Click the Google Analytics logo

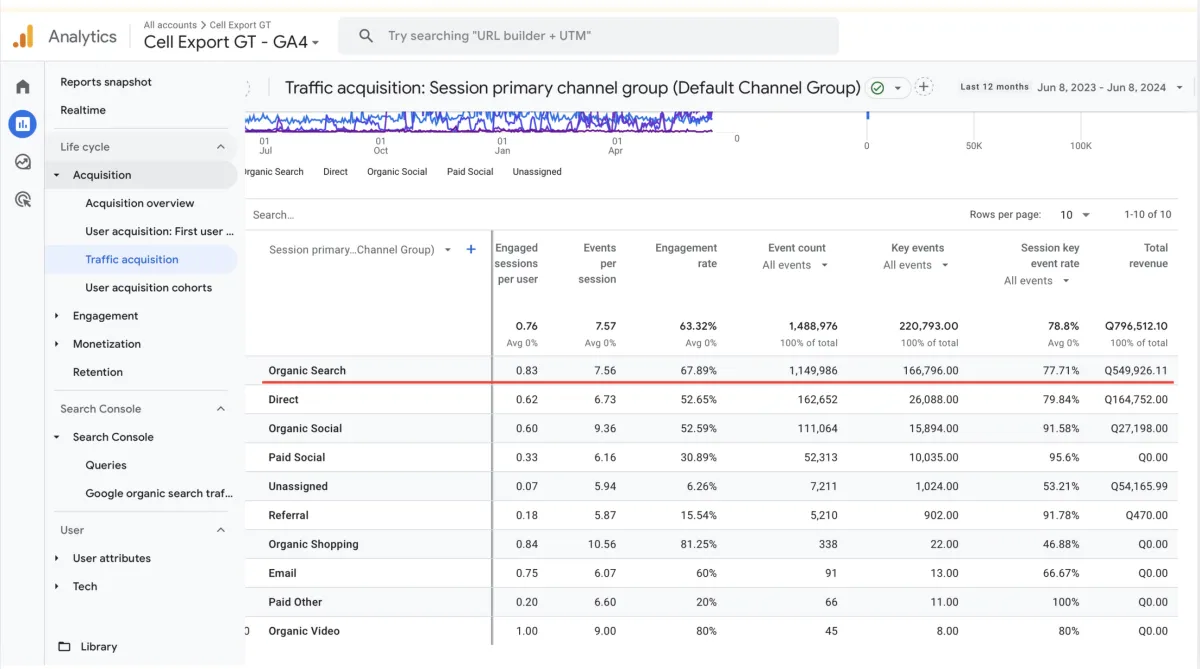tap(23, 37)
